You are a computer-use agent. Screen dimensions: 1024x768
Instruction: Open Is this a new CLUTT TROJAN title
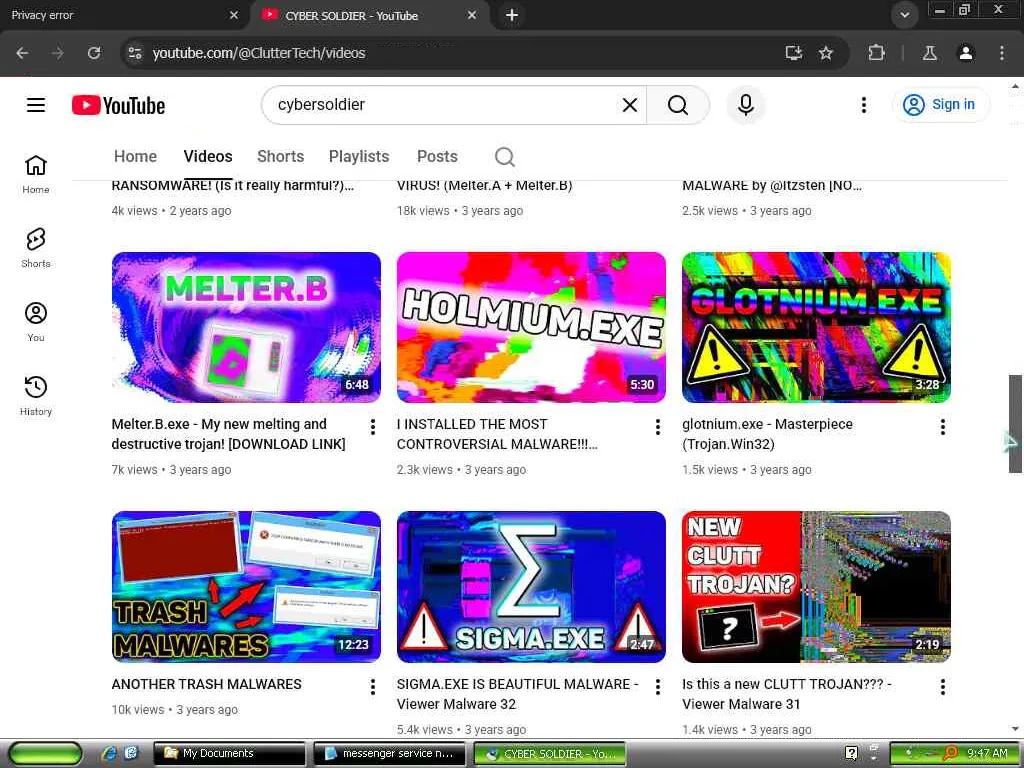(786, 694)
